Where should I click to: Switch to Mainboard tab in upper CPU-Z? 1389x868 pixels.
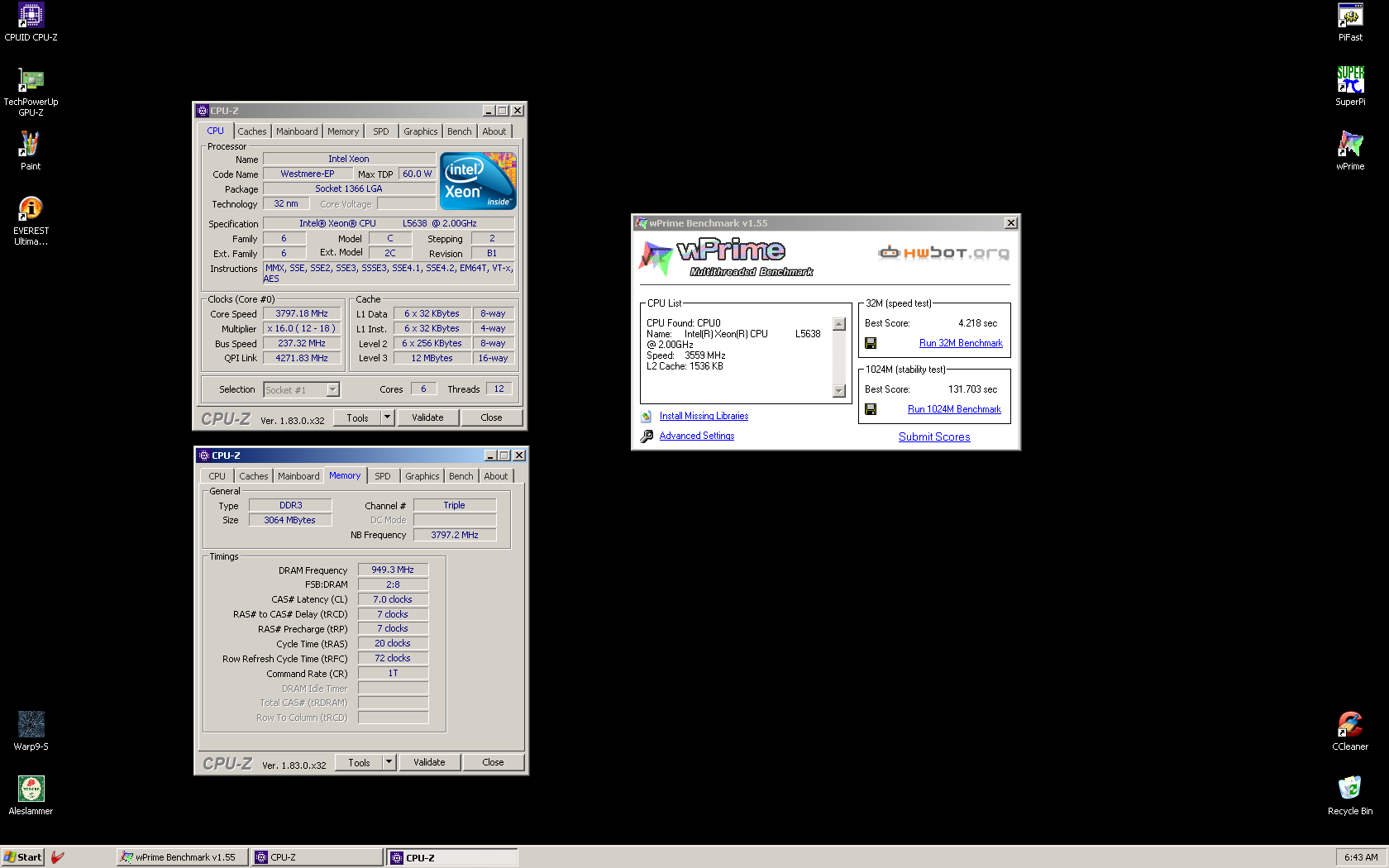[x=297, y=131]
